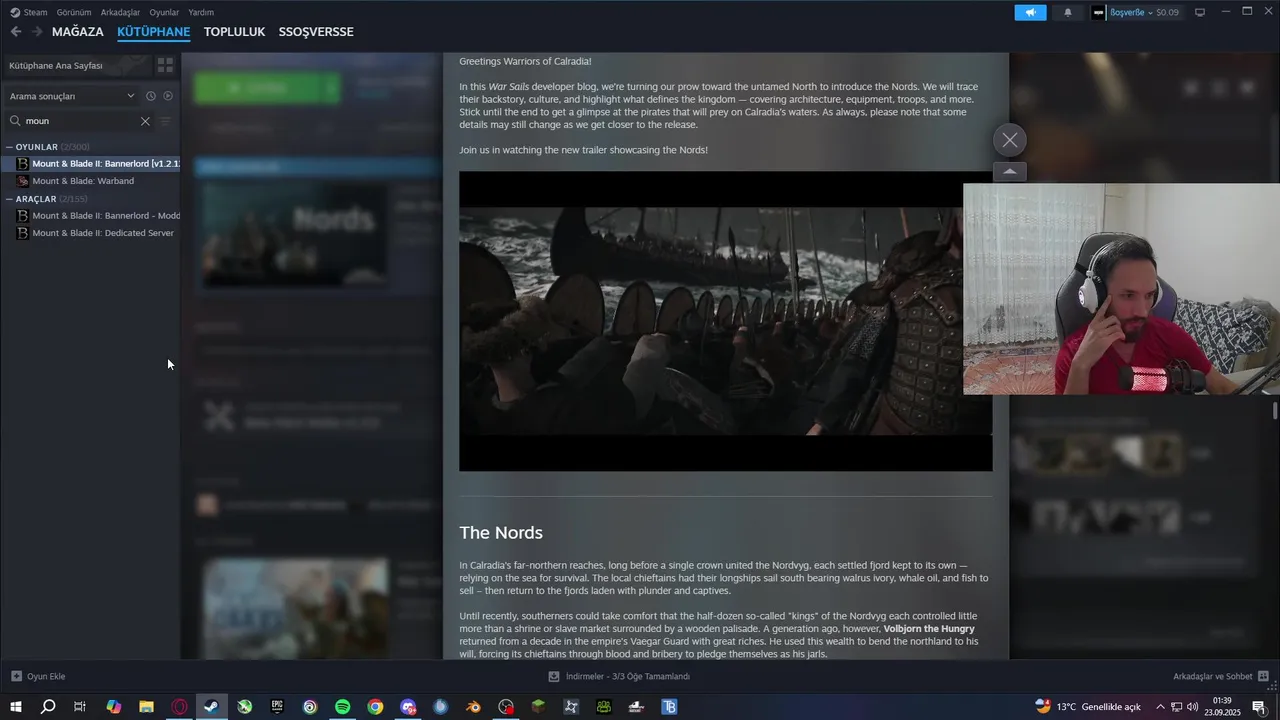The image size is (1280, 720).
Task: Open the Arama sonuçları collection dropdown
Action: 72,96
